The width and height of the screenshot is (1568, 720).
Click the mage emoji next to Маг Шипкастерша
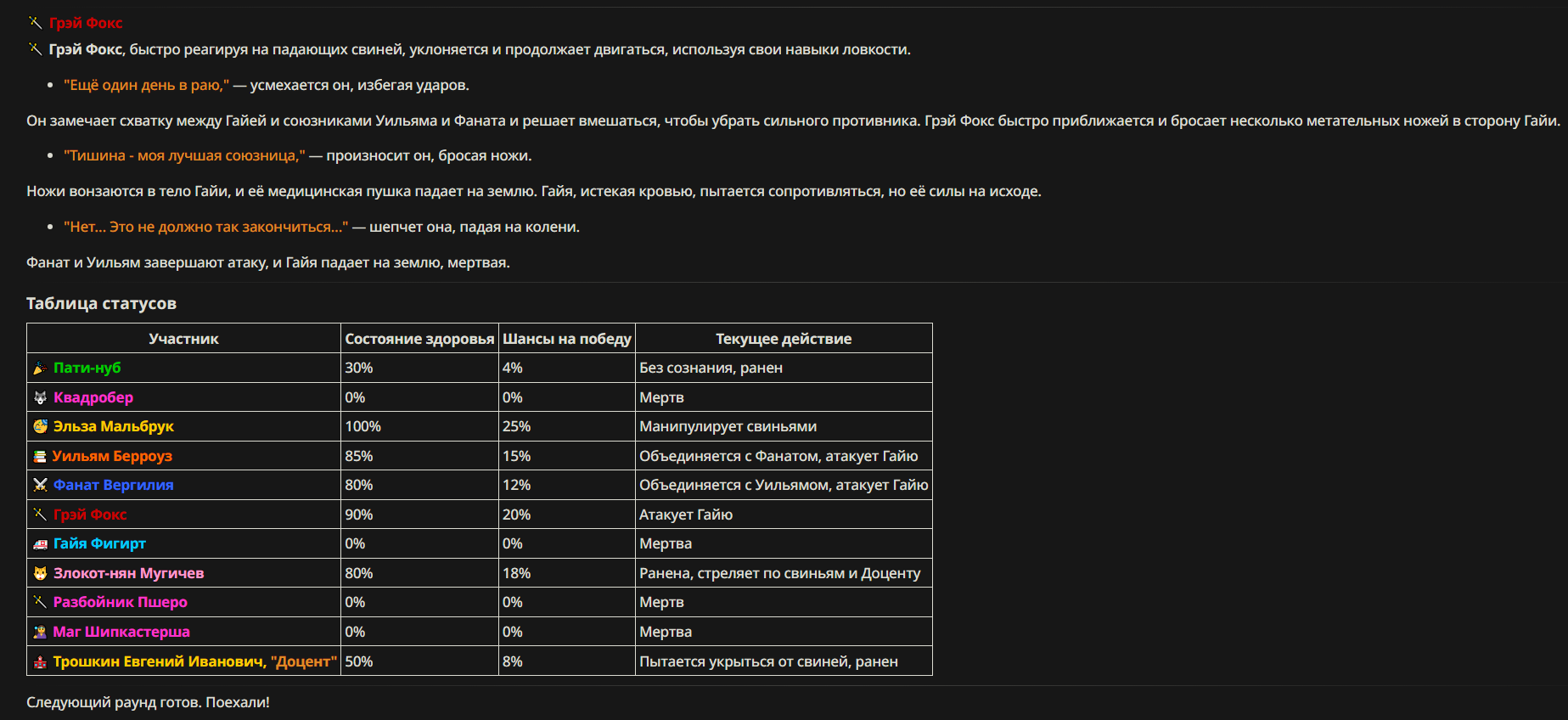tap(40, 632)
